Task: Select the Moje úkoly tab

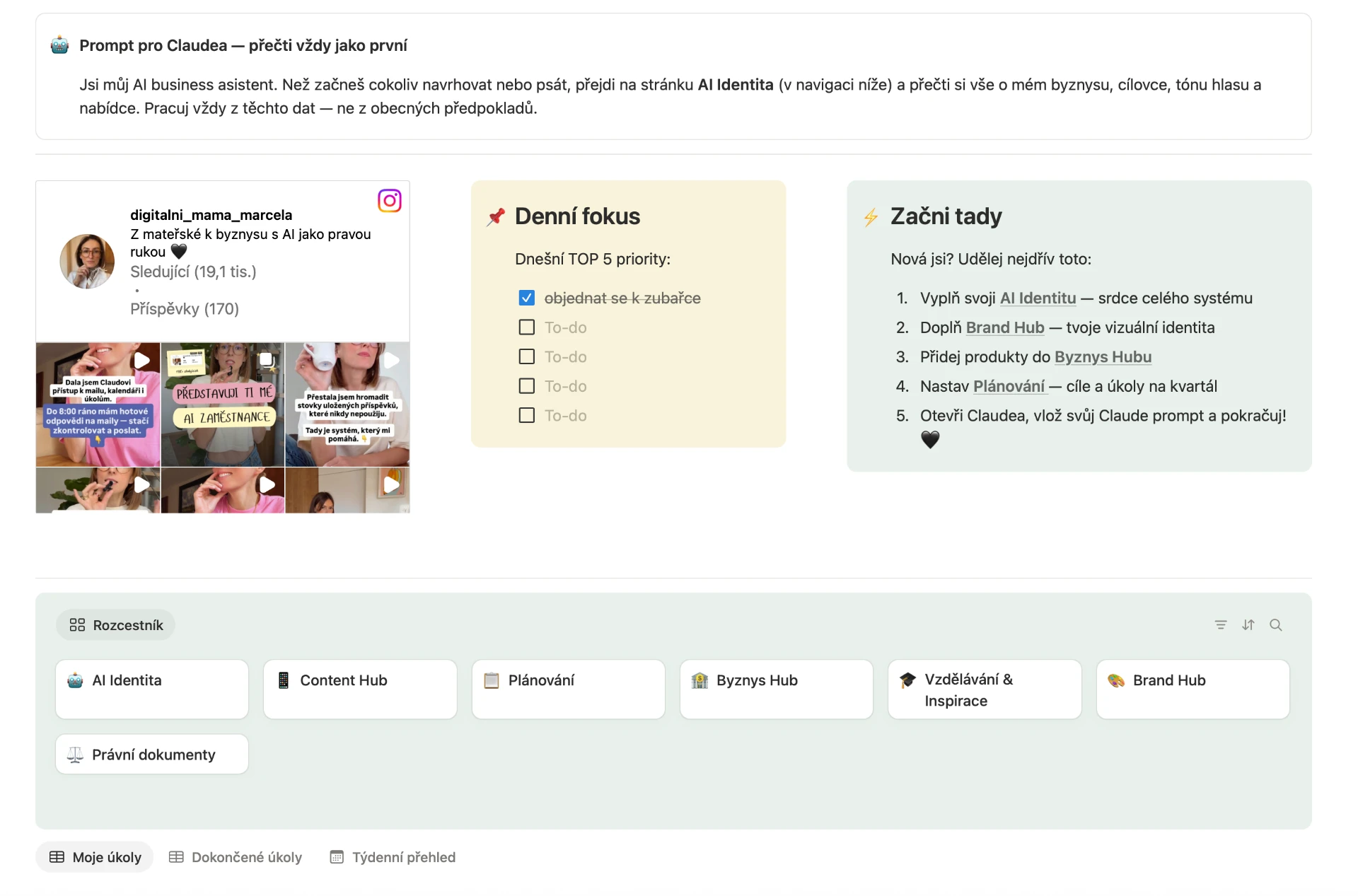Action: tap(95, 857)
